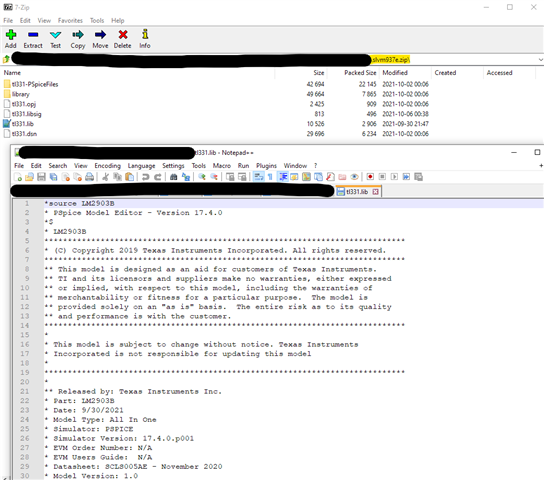Click the Move arrow in 7-Zip toolbar
The image size is (544, 480).
100,39
